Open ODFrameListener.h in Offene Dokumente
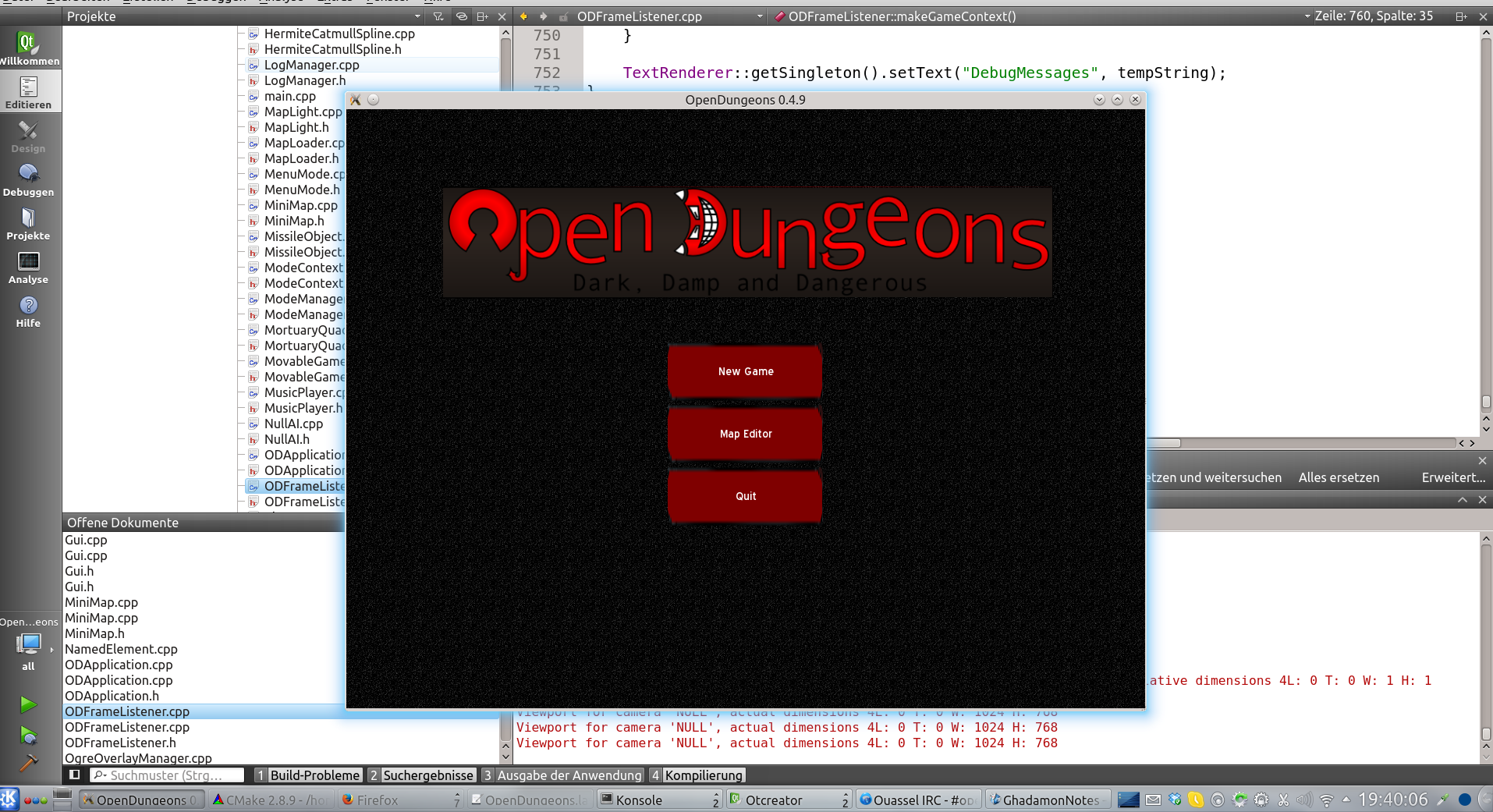This screenshot has width=1493, height=812. point(120,743)
